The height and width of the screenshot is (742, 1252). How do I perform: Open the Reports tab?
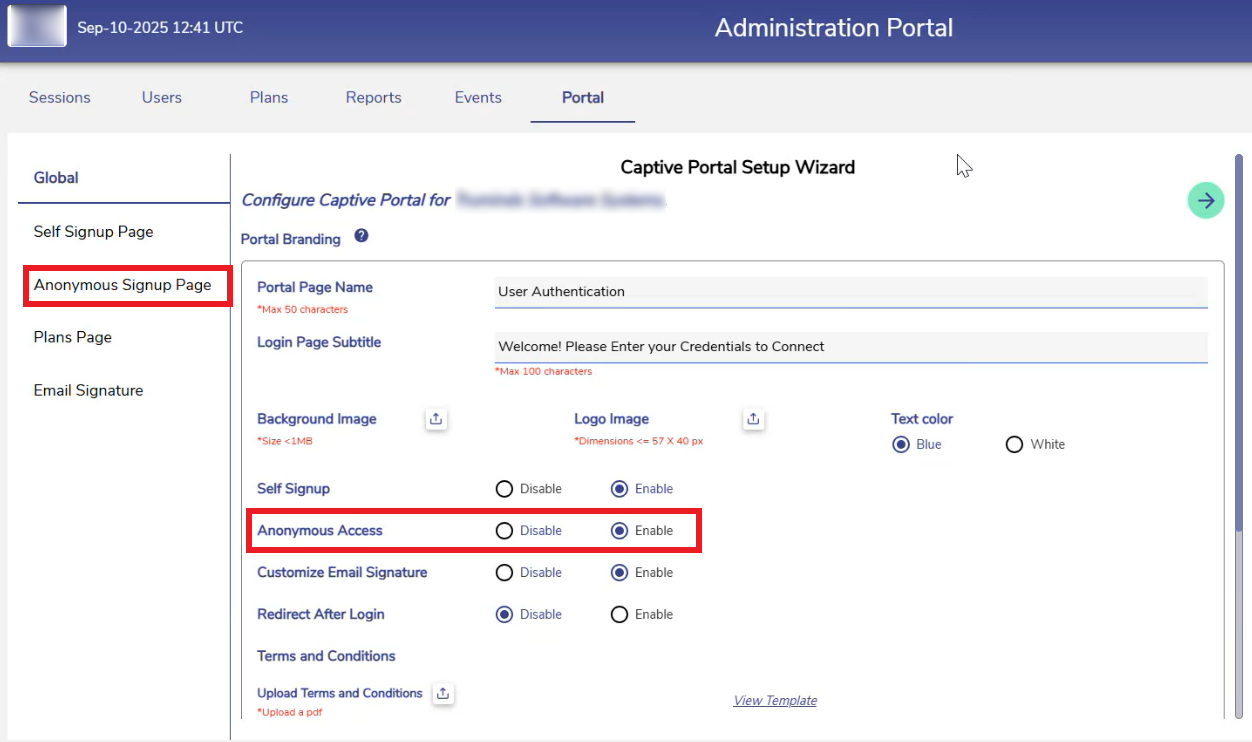(373, 97)
